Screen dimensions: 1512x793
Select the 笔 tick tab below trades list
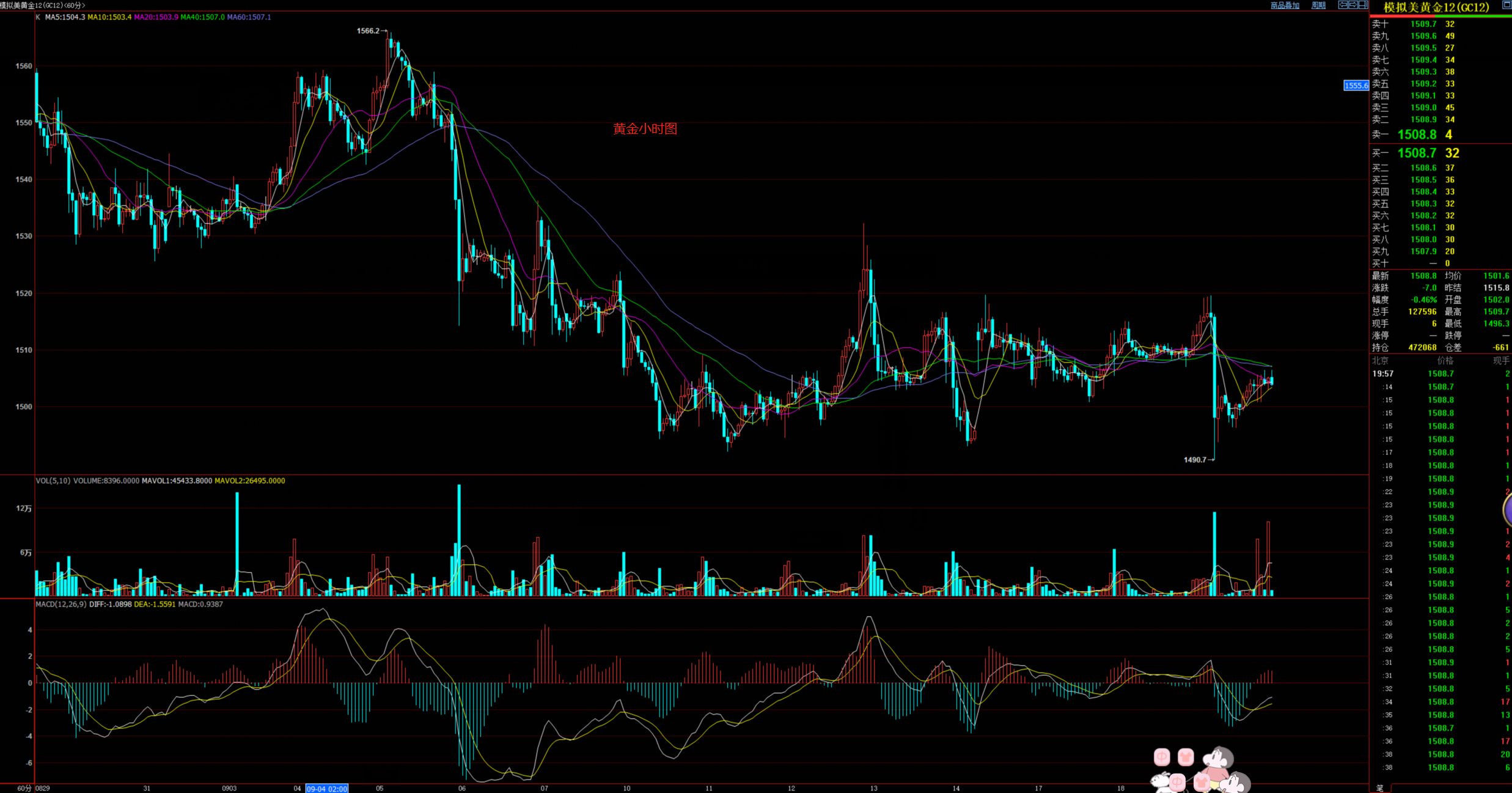1379,788
